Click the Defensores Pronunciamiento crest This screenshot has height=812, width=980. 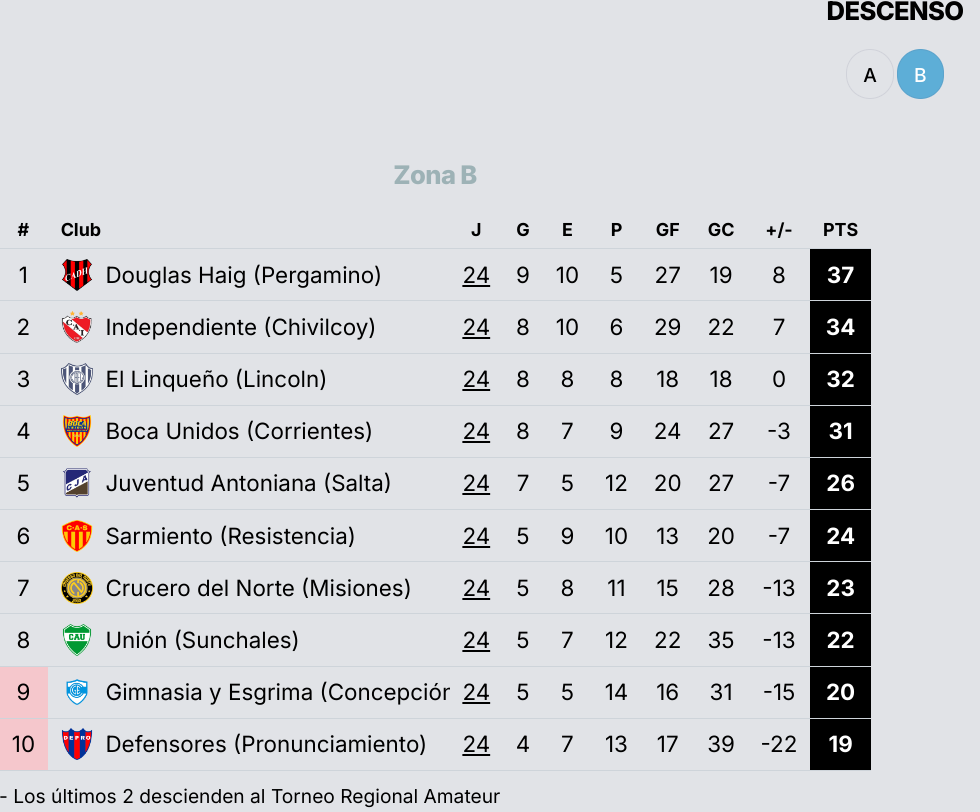(x=77, y=744)
